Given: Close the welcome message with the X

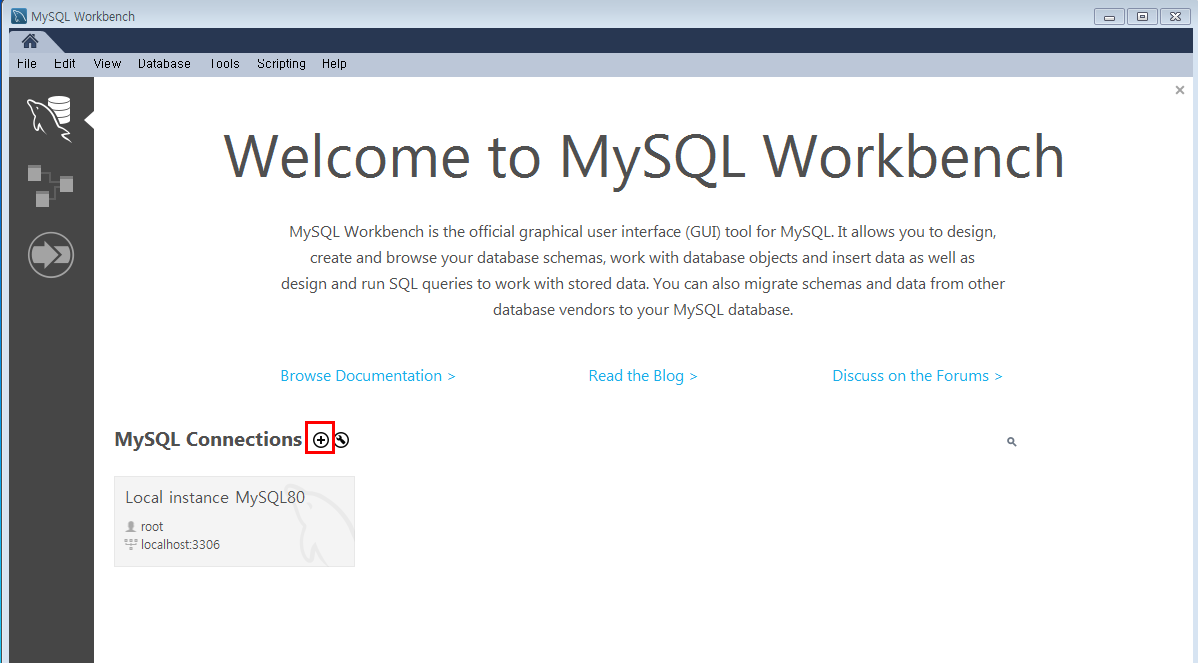Looking at the screenshot, I should point(1180,90).
